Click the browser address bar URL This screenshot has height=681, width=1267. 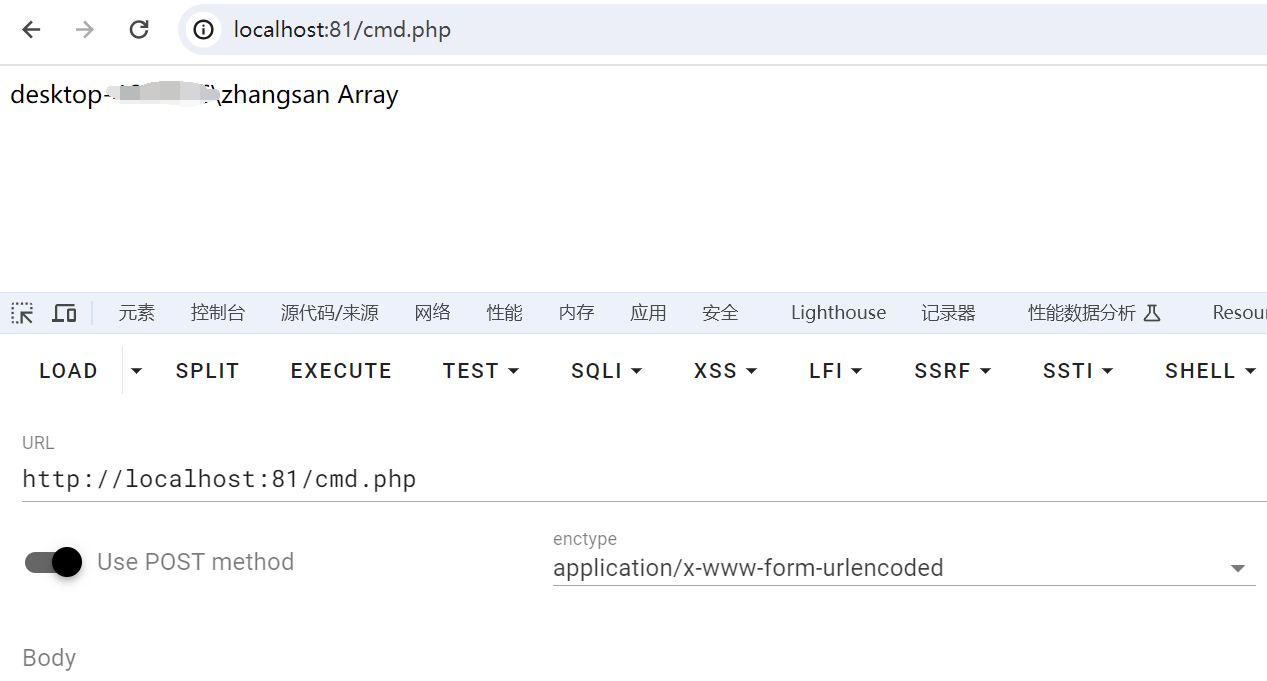tap(342, 30)
